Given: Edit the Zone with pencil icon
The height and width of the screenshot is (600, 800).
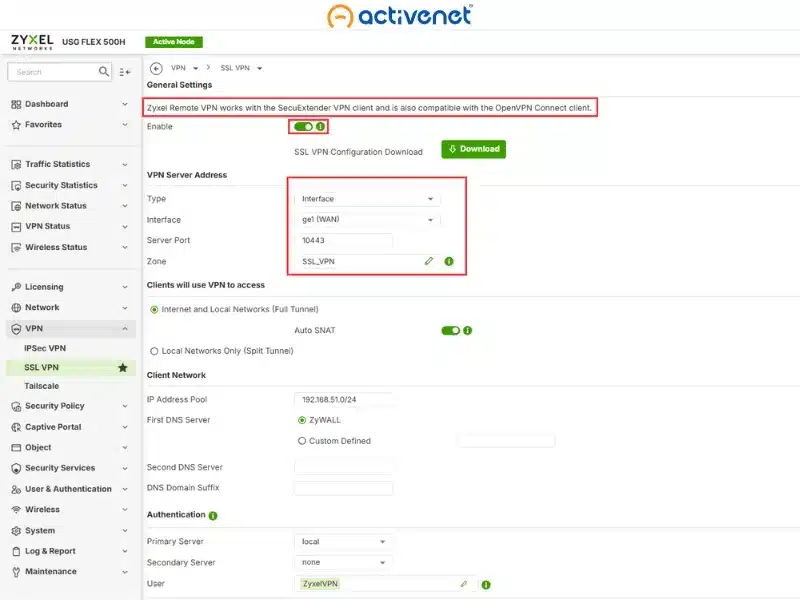Looking at the screenshot, I should point(429,261).
